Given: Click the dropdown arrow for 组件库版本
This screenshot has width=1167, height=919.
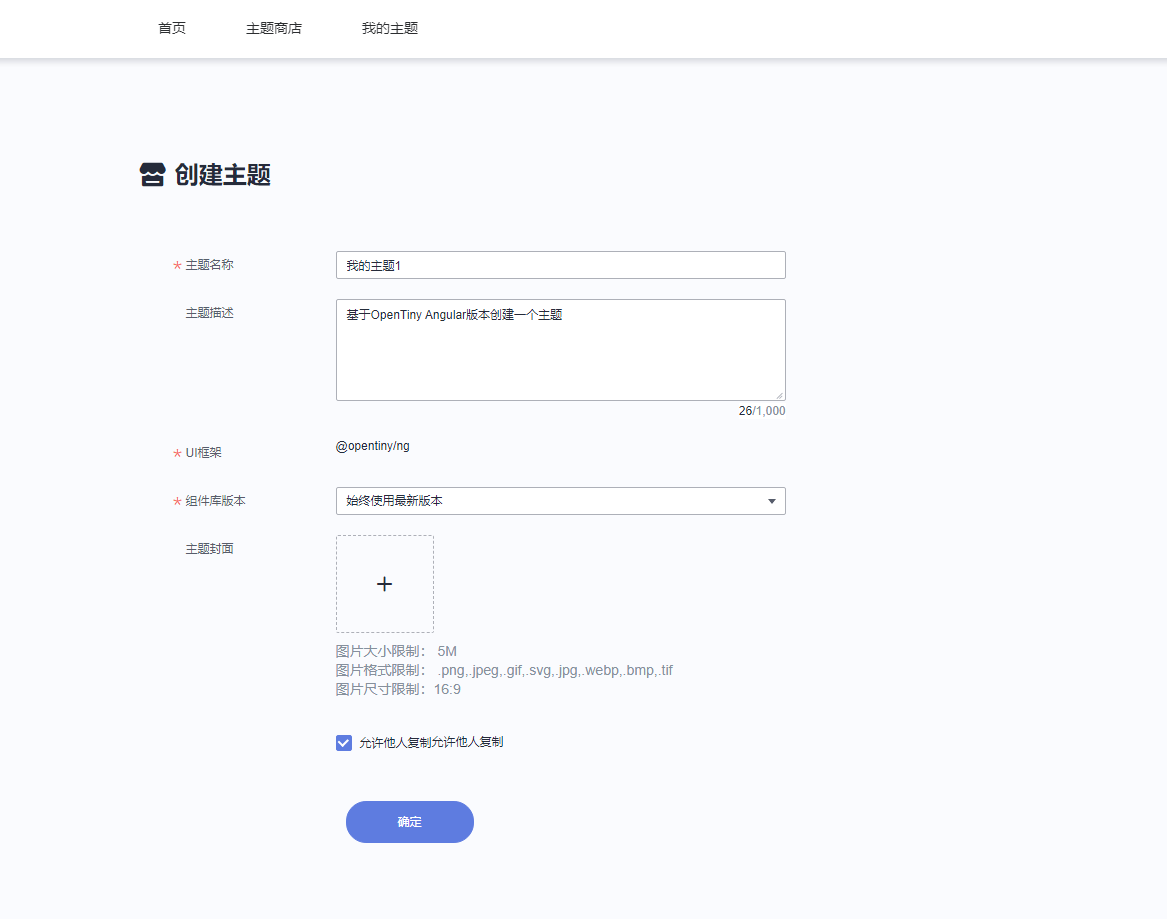Looking at the screenshot, I should pyautogui.click(x=771, y=501).
